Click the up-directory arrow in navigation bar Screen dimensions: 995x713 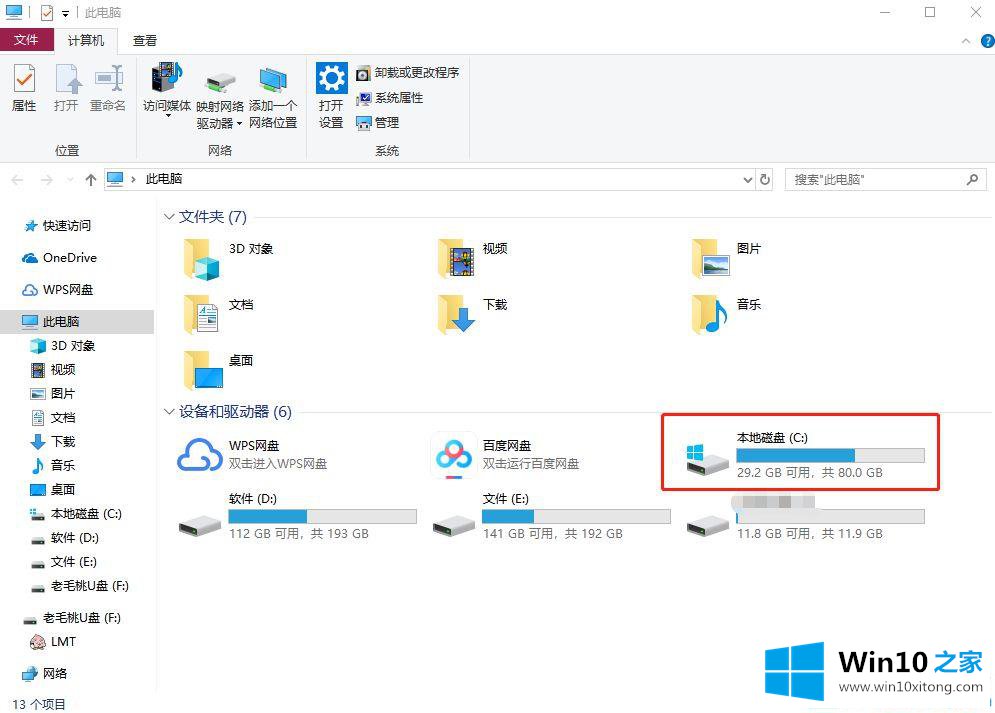pos(91,179)
